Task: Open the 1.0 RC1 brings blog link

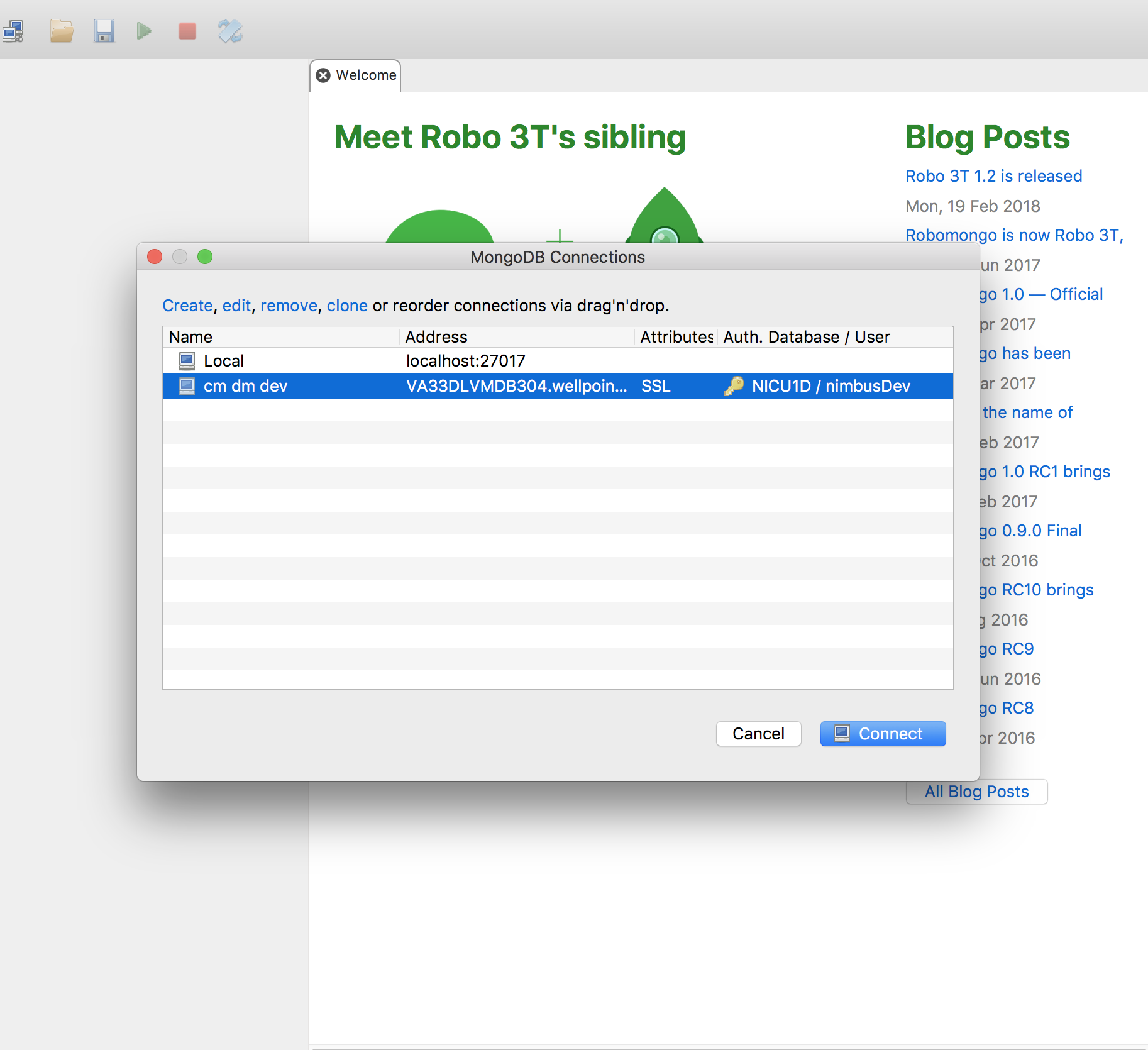Action: tap(1045, 472)
